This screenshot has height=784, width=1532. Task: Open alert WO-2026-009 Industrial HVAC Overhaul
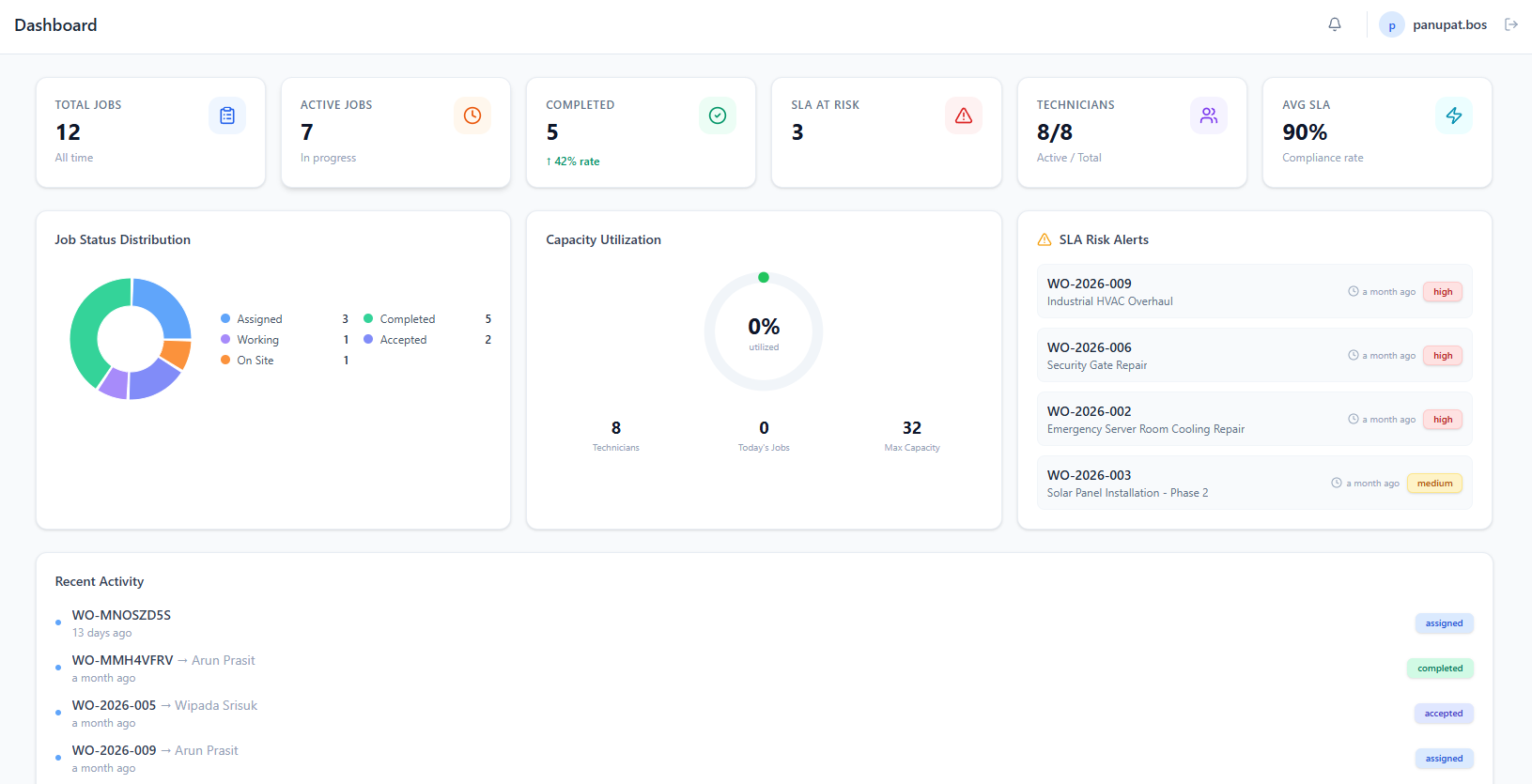click(x=1254, y=292)
